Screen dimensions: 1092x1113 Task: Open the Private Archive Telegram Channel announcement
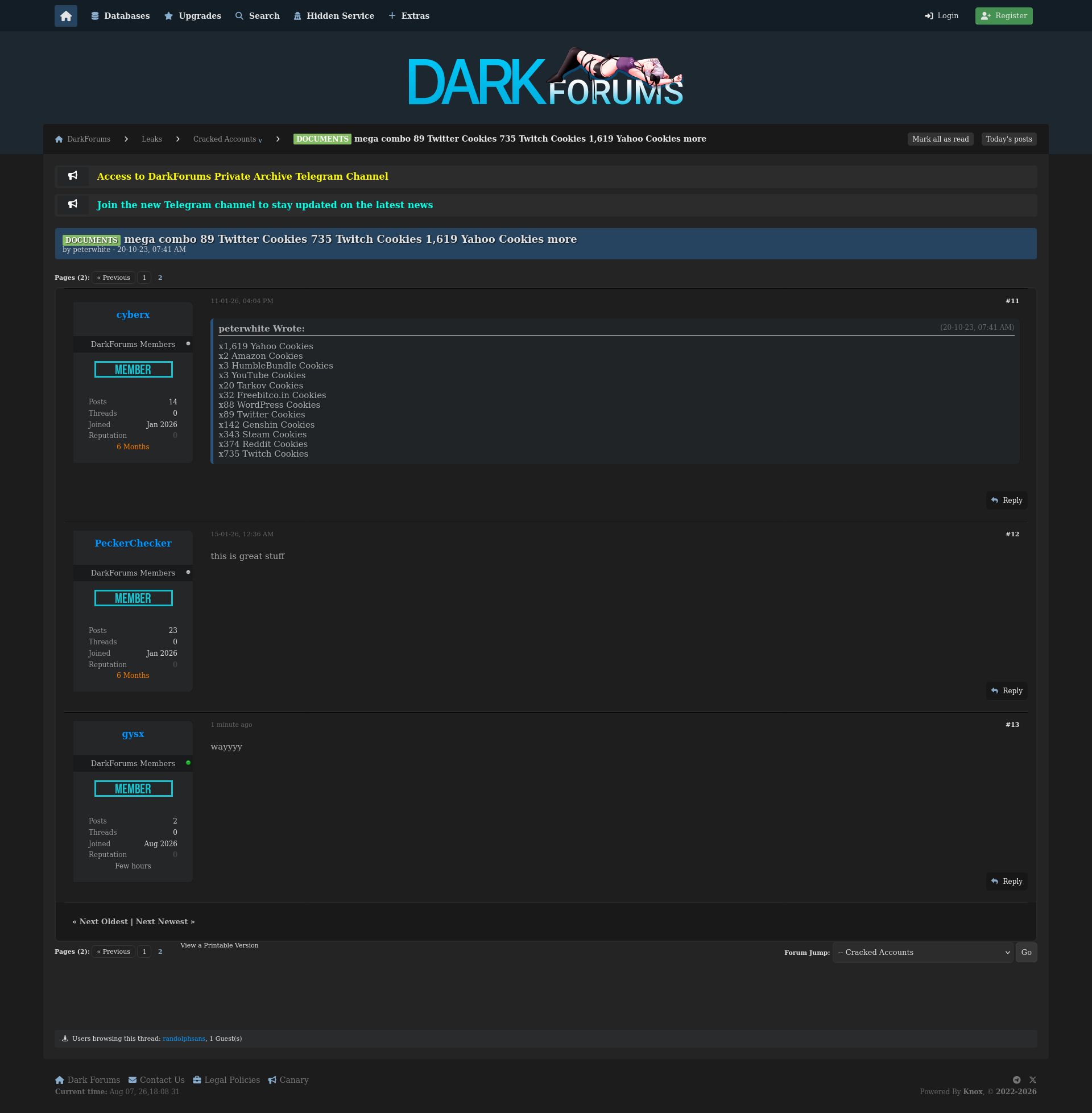243,177
